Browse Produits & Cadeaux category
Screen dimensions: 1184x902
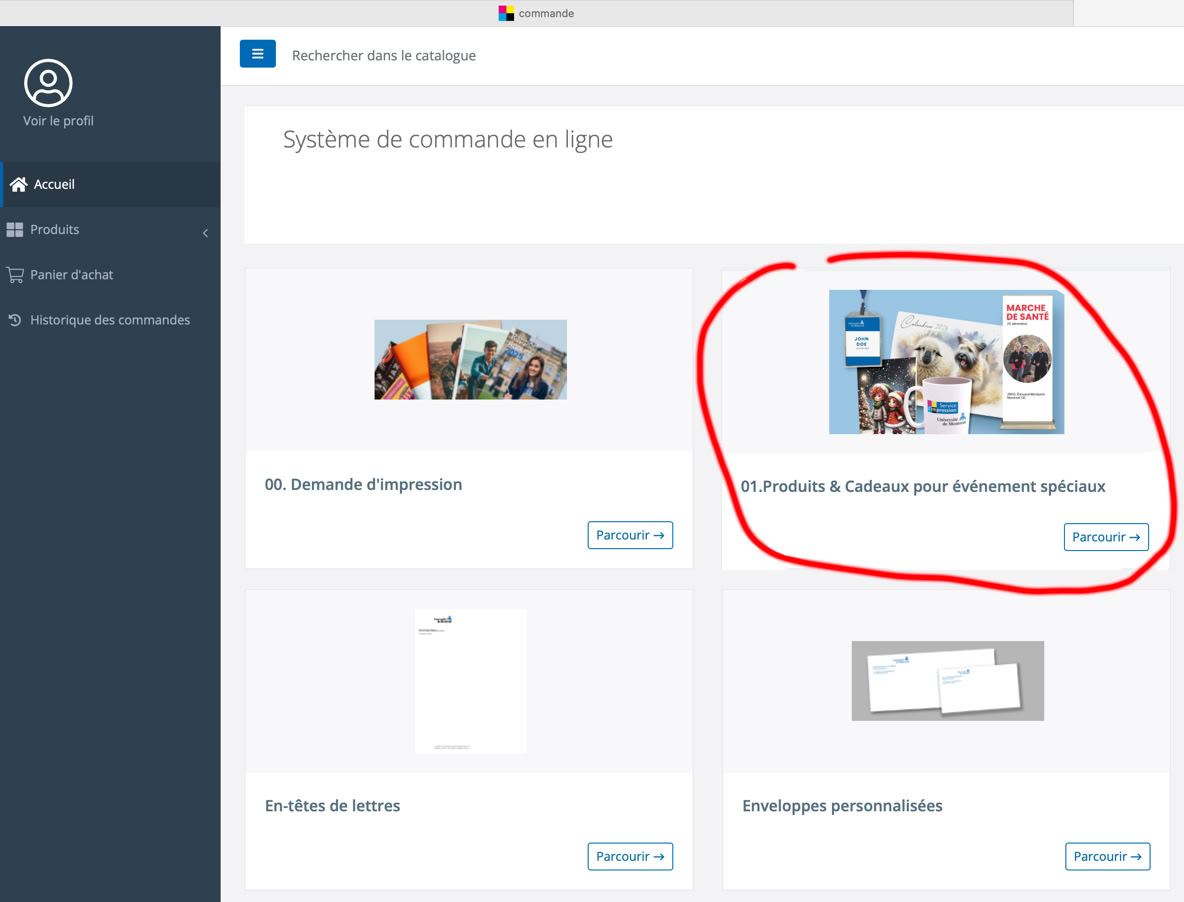pos(1106,537)
